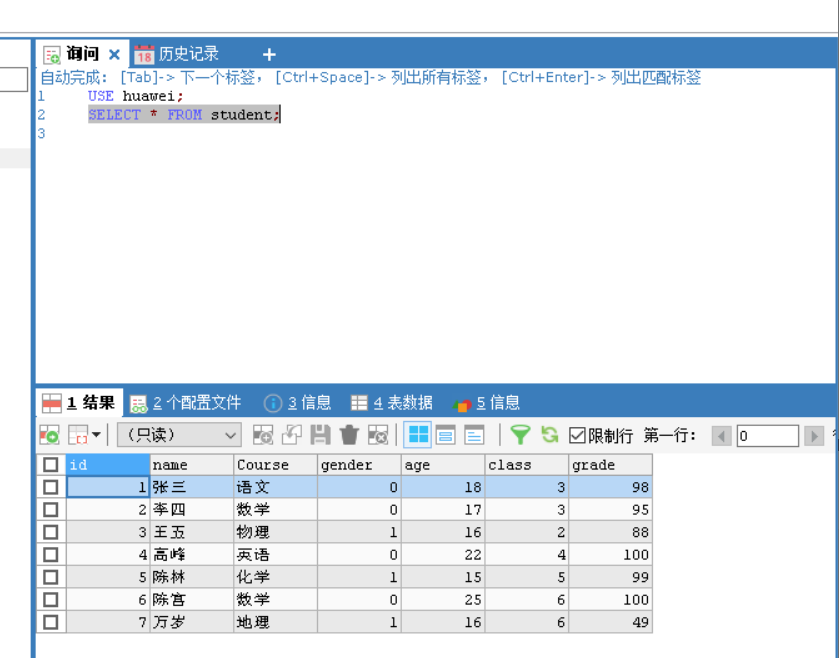Check the row checkbox for 张三
This screenshot has width=839, height=658.
click(51, 487)
